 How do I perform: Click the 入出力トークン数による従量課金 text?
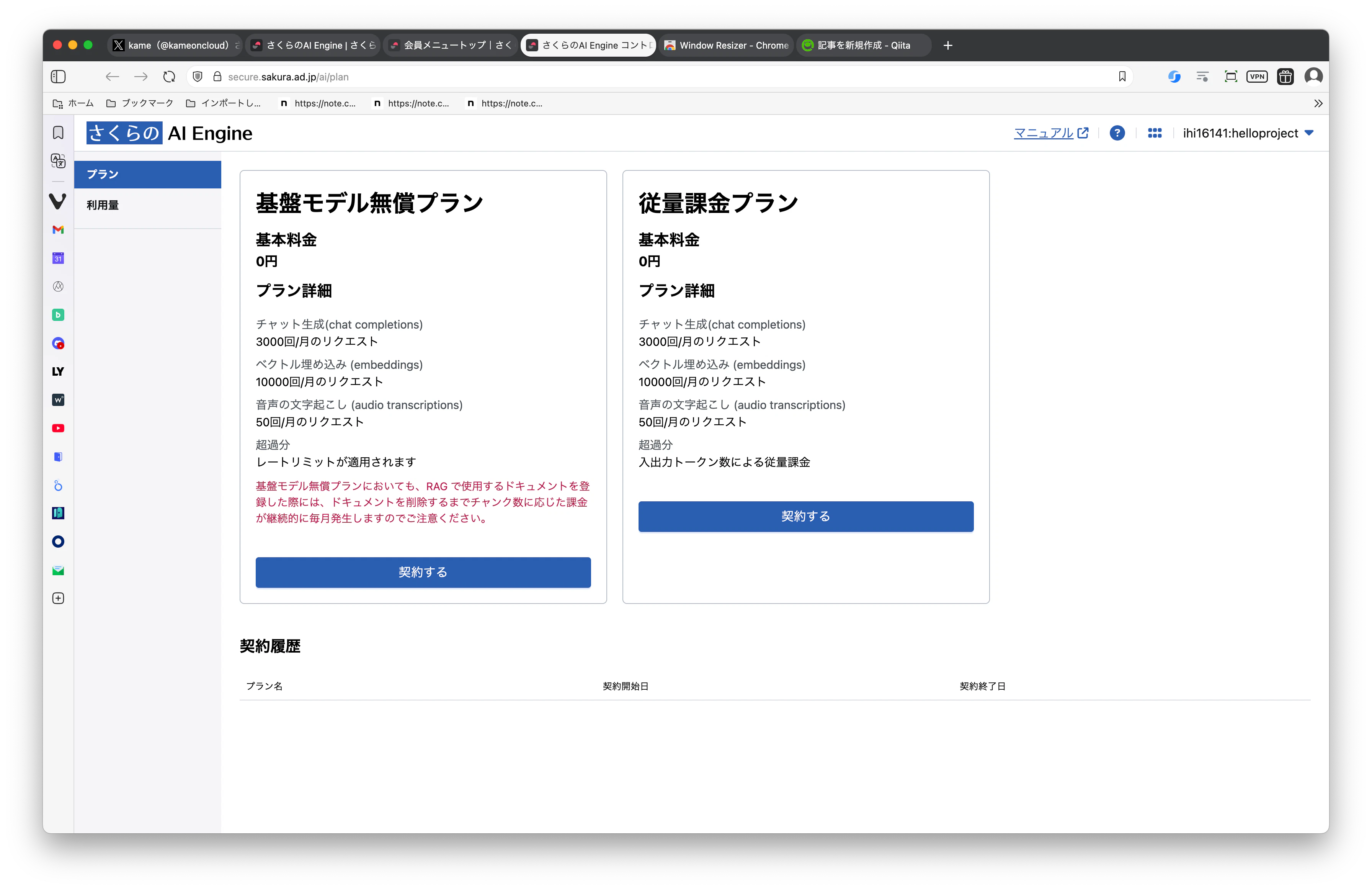[724, 463]
